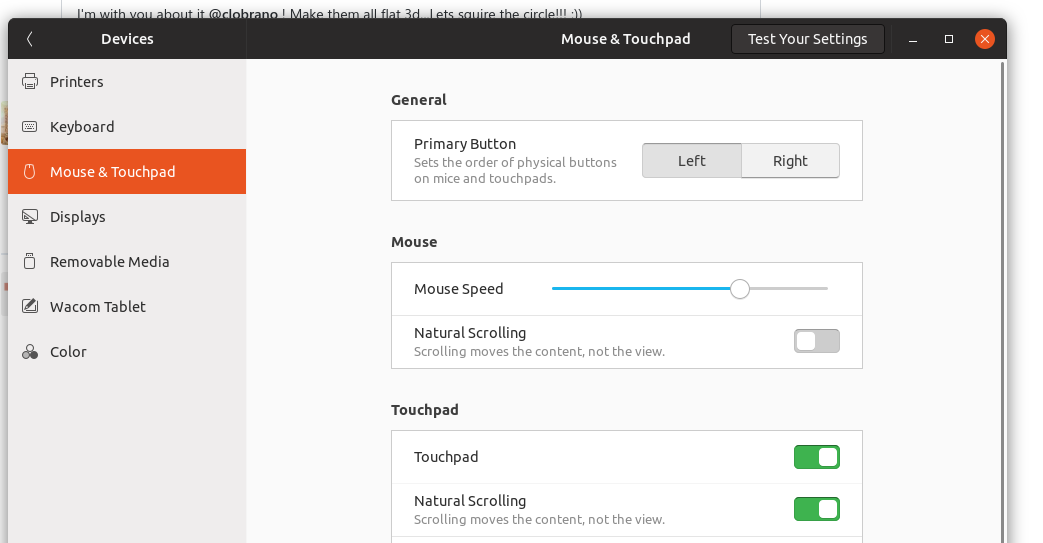The width and height of the screenshot is (1043, 543).
Task: Click the Wacom Tablet pen icon
Action: tap(30, 306)
